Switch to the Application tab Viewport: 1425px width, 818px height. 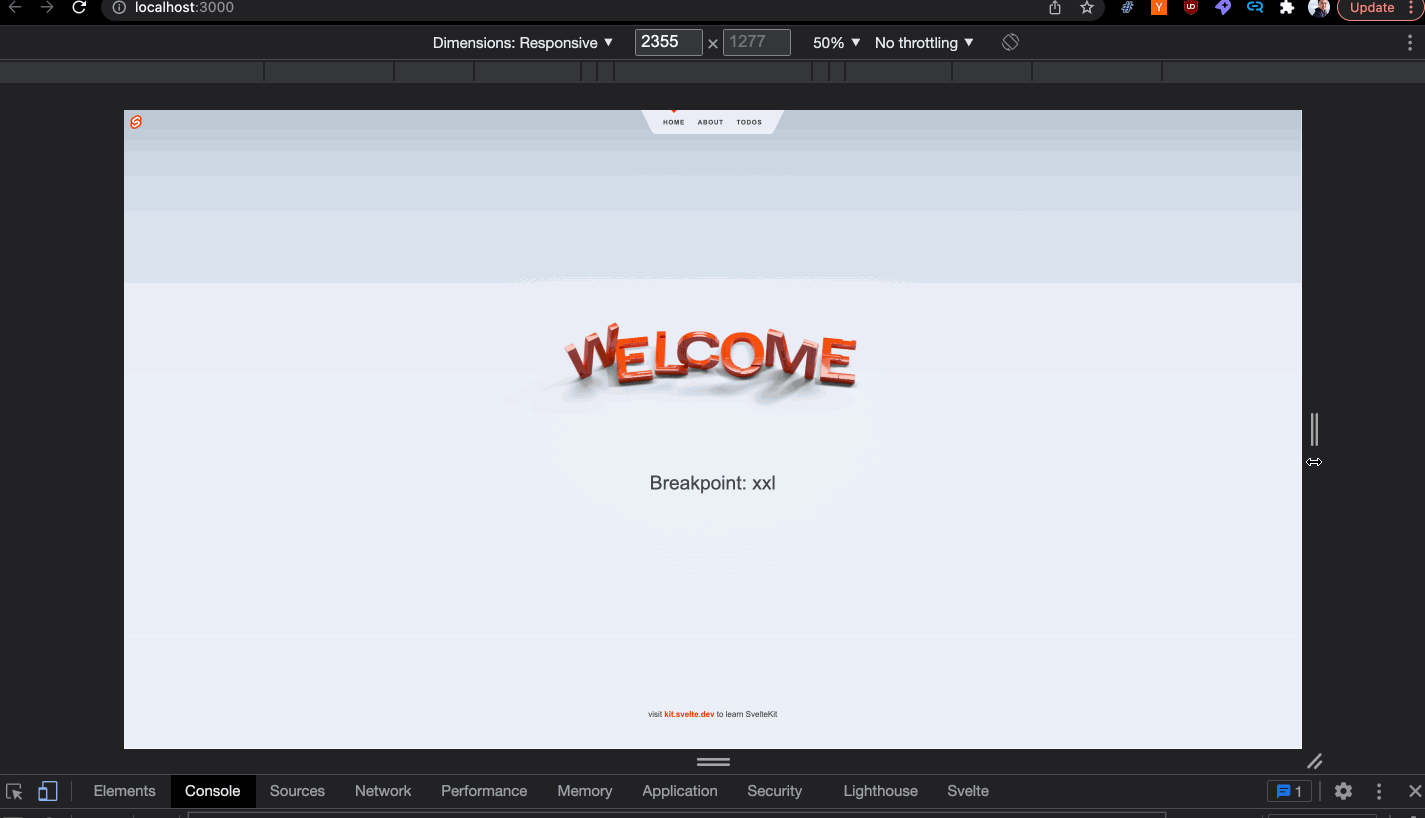pyautogui.click(x=680, y=791)
